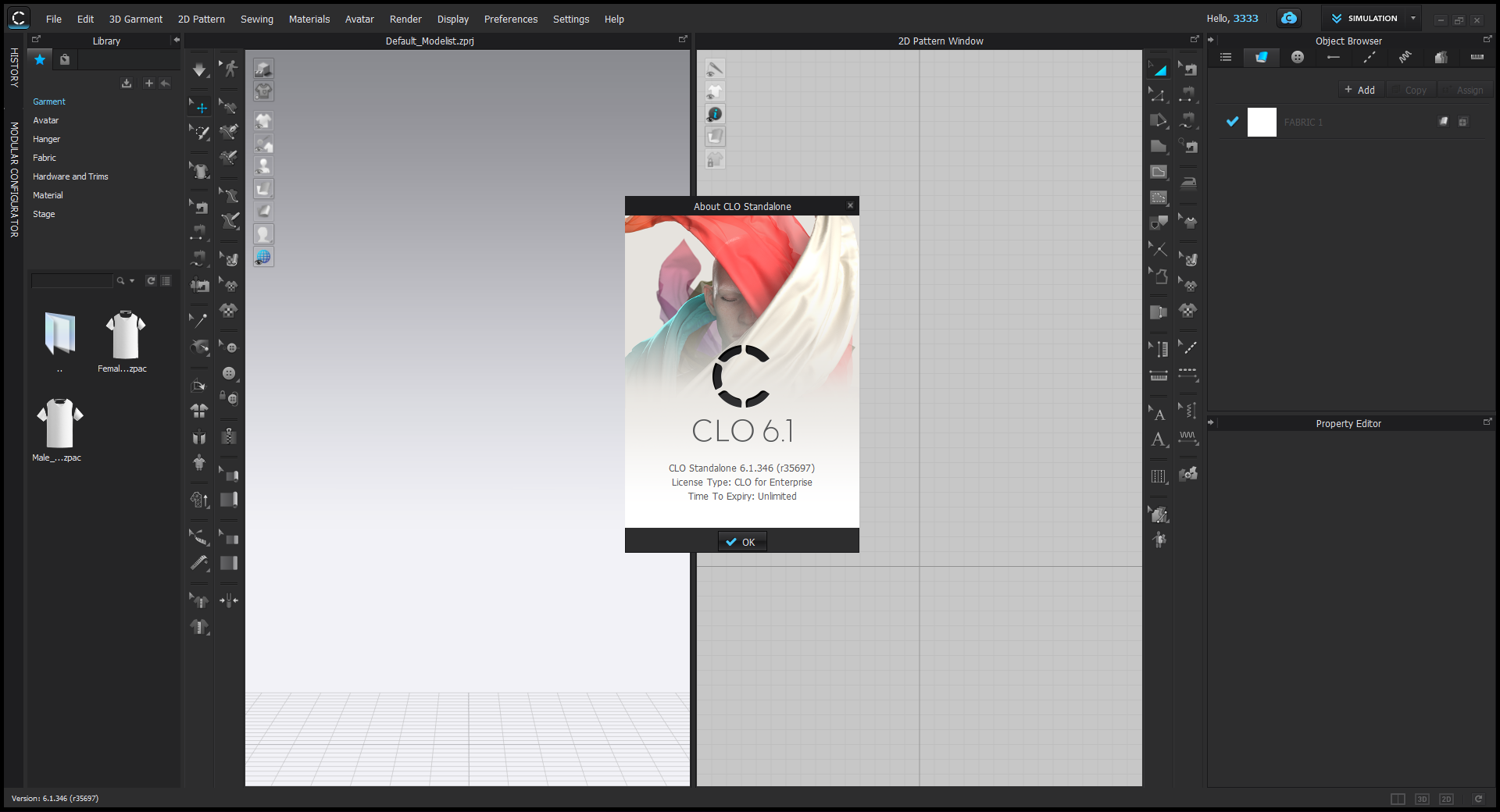Expand the HISTORY side panel
The image size is (1500, 812).
click(x=14, y=67)
